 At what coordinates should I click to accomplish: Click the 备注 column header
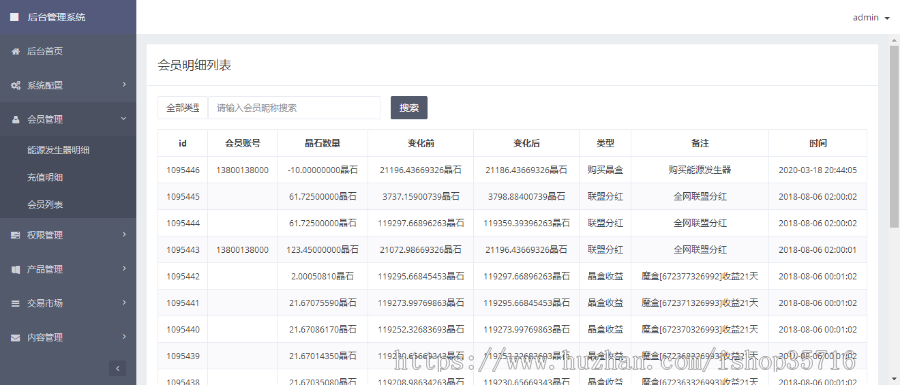(700, 143)
